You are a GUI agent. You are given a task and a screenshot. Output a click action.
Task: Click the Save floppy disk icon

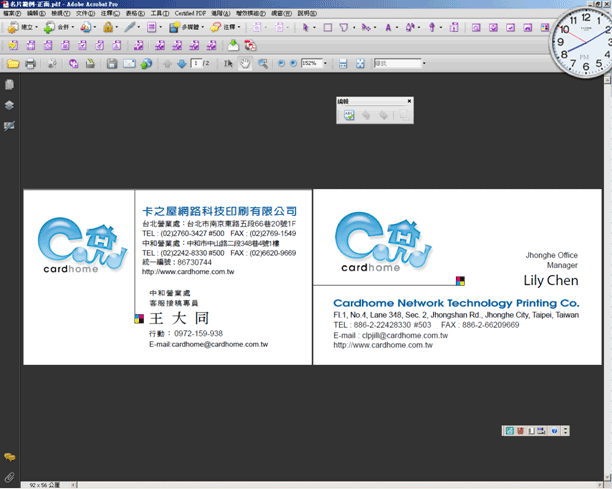112,64
